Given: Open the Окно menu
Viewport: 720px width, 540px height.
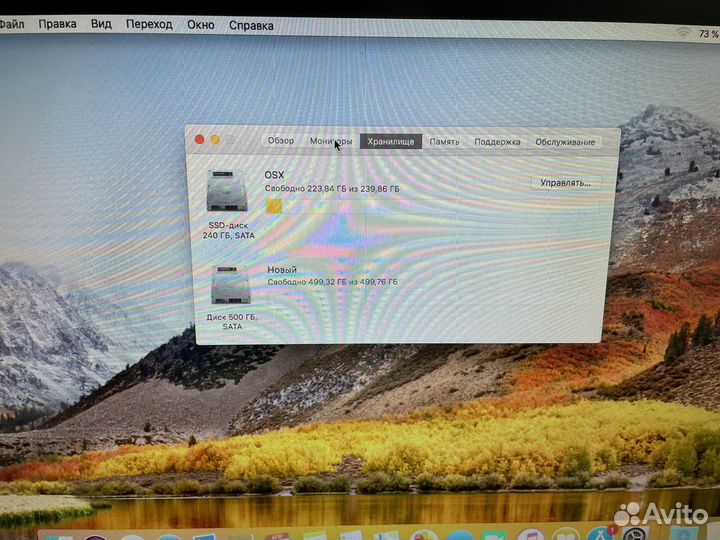Looking at the screenshot, I should [201, 25].
